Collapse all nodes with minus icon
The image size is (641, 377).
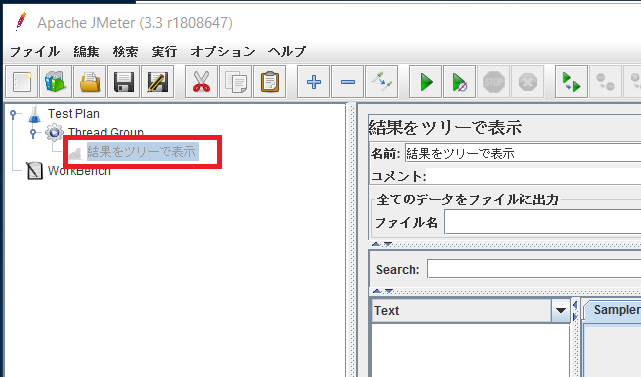(x=347, y=82)
